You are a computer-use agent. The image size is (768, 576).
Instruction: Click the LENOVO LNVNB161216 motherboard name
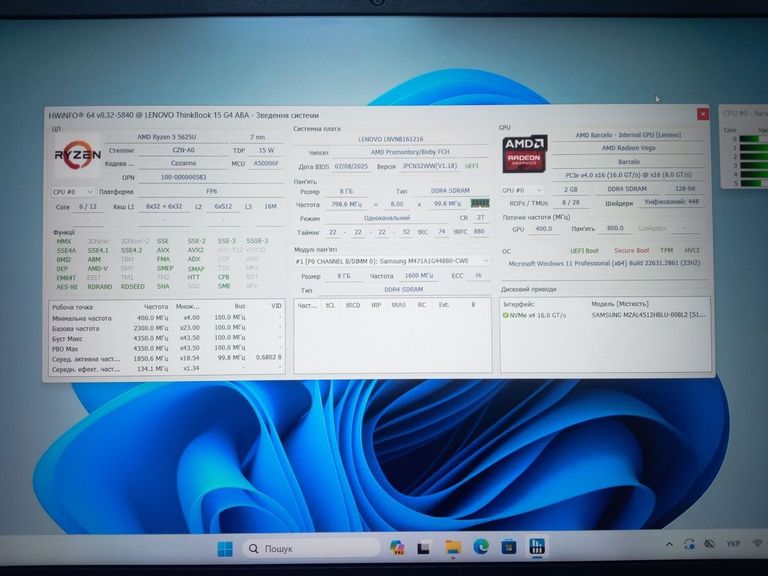391,139
